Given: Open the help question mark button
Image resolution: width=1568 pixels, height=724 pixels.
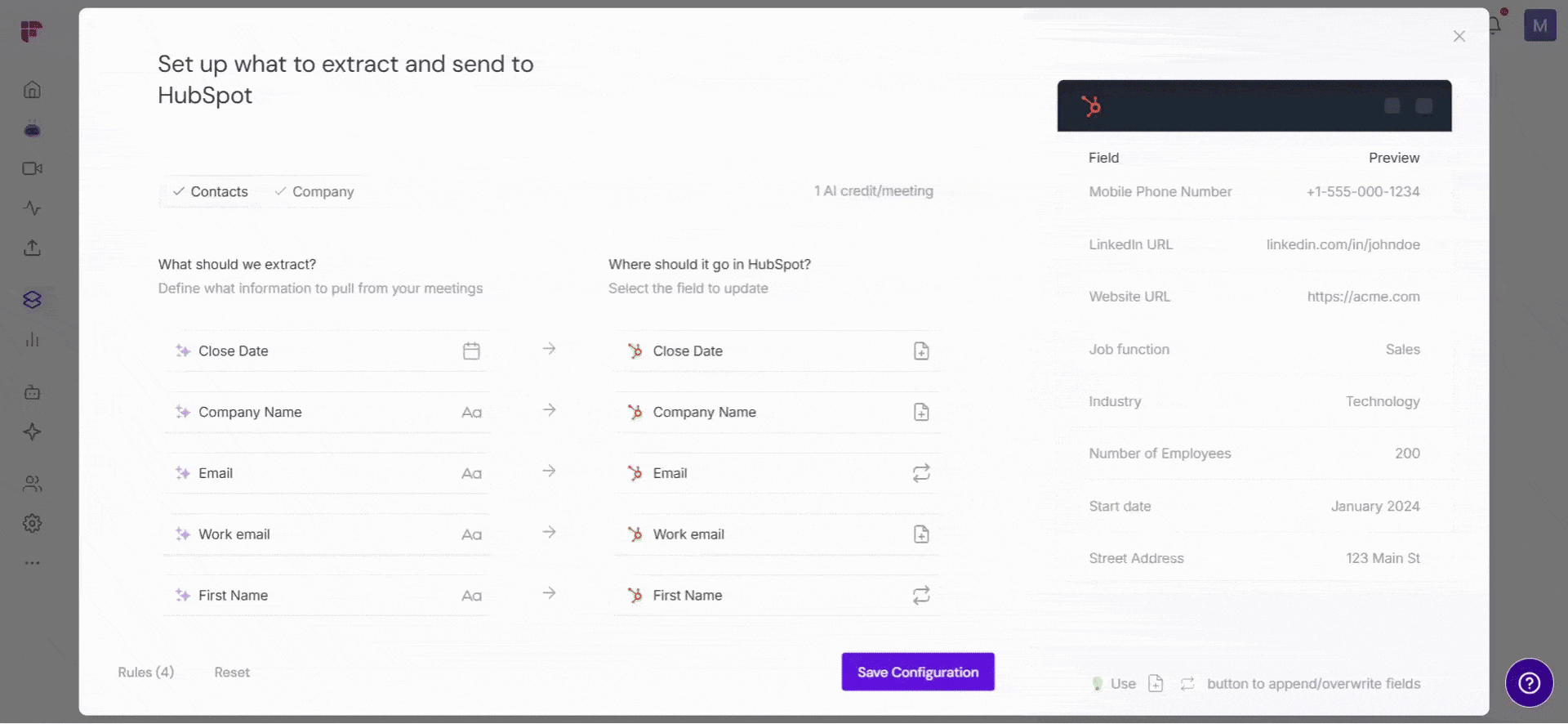Looking at the screenshot, I should (1529, 683).
